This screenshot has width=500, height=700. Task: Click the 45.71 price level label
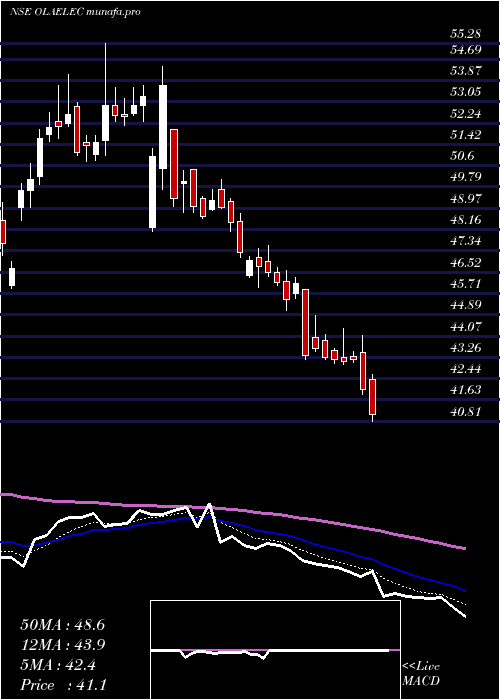tap(466, 283)
